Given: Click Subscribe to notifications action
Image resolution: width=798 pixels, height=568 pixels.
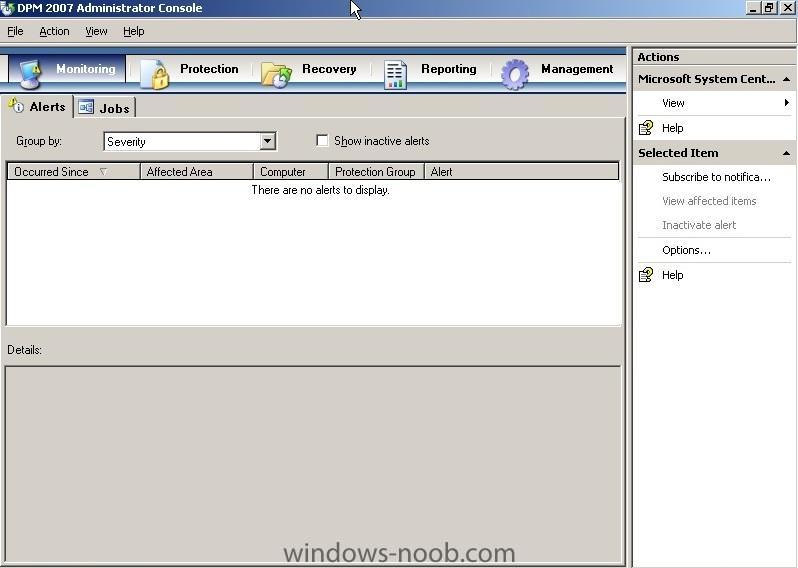Looking at the screenshot, I should pos(716,177).
